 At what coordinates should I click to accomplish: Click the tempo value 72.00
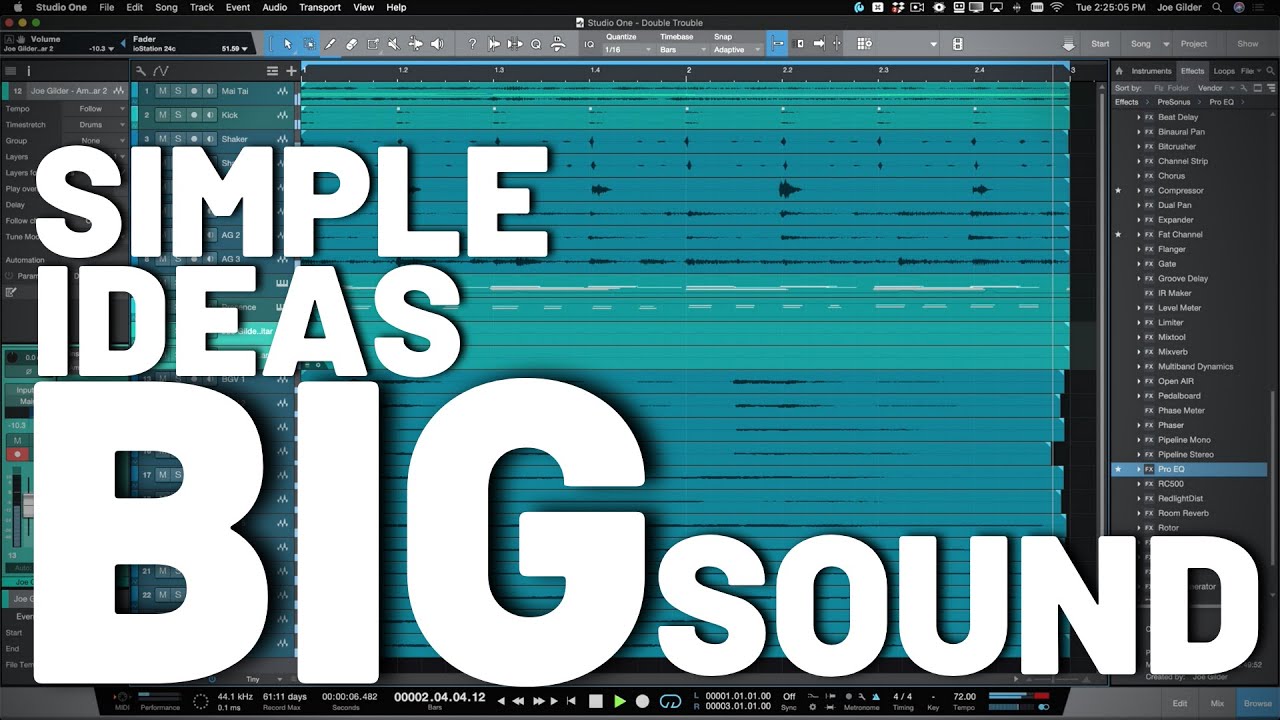pos(964,696)
